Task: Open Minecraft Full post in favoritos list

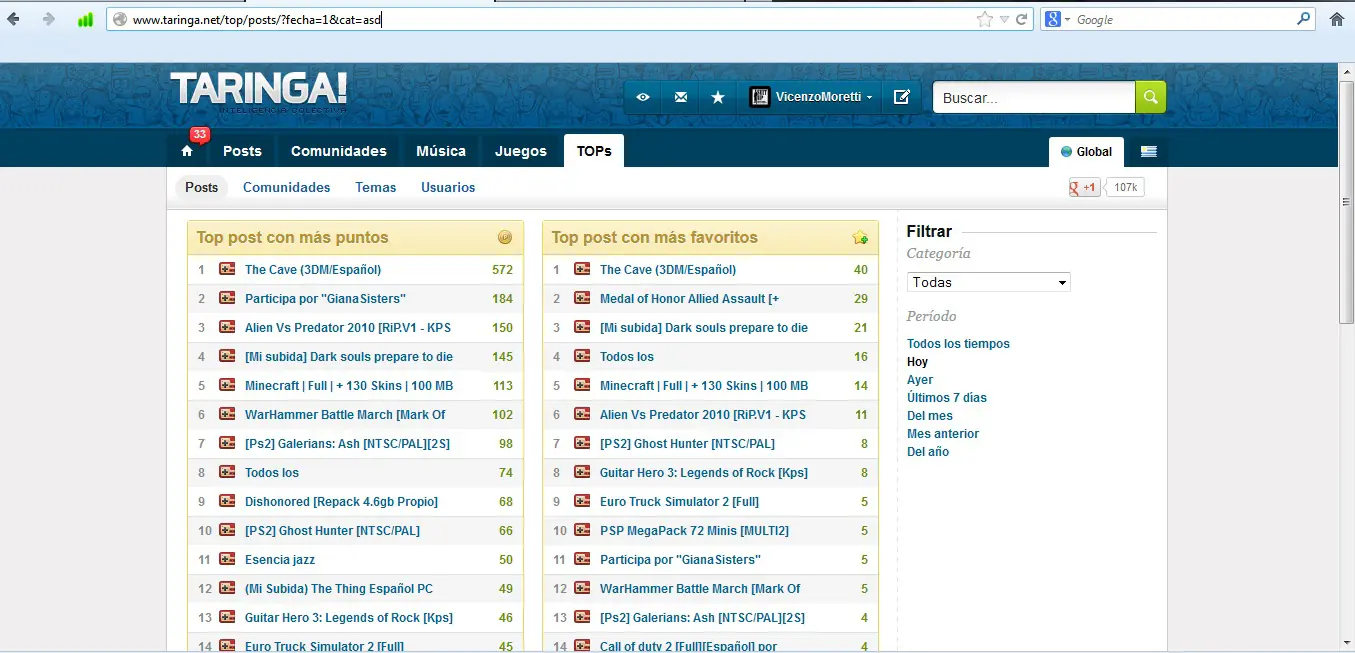Action: (704, 385)
